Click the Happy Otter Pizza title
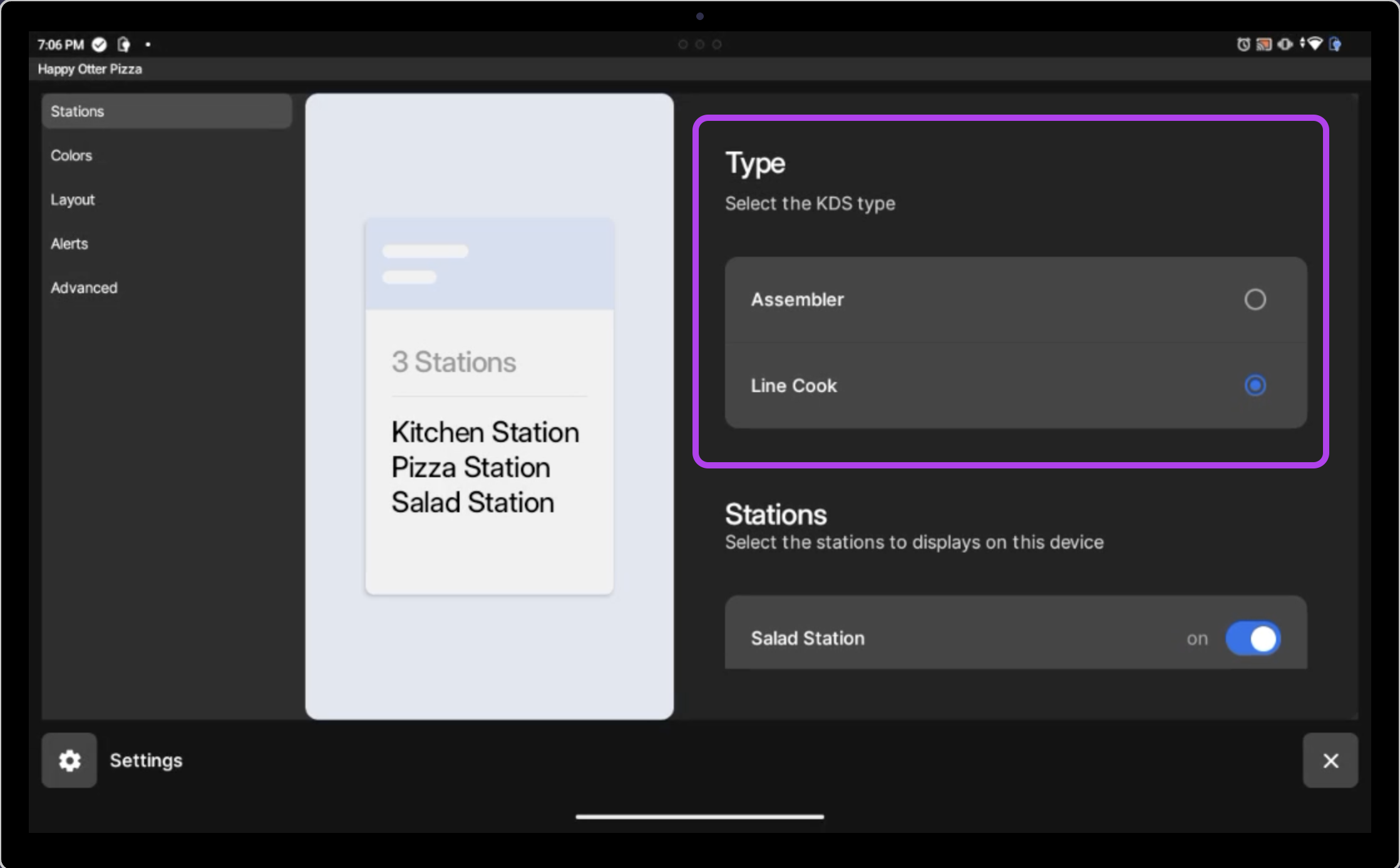1400x868 pixels. tap(90, 69)
